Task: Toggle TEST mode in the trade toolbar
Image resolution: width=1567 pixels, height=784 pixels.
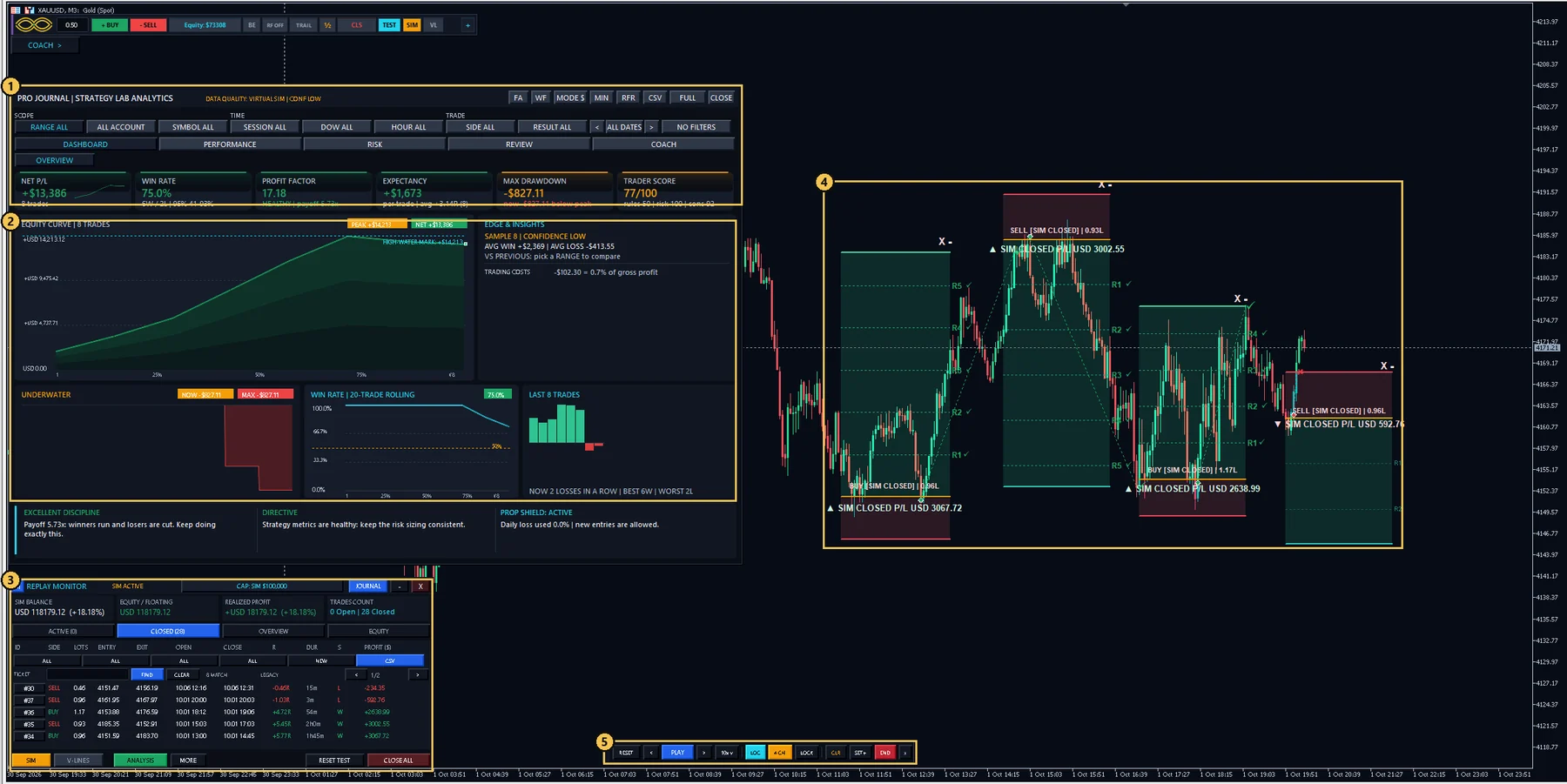Action: tap(389, 25)
